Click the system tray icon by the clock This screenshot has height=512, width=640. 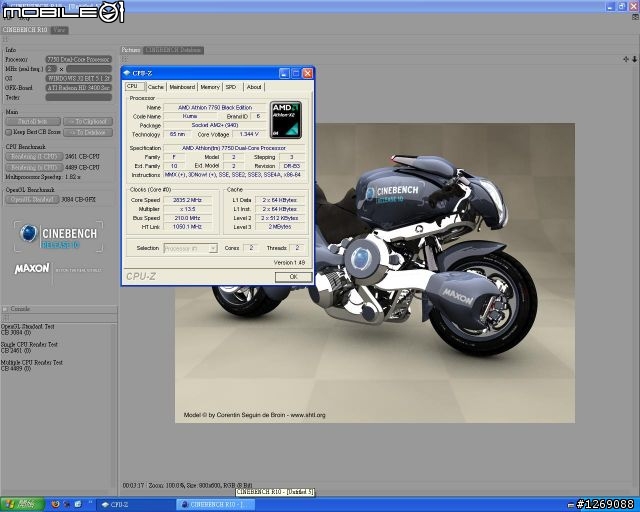[x=571, y=505]
